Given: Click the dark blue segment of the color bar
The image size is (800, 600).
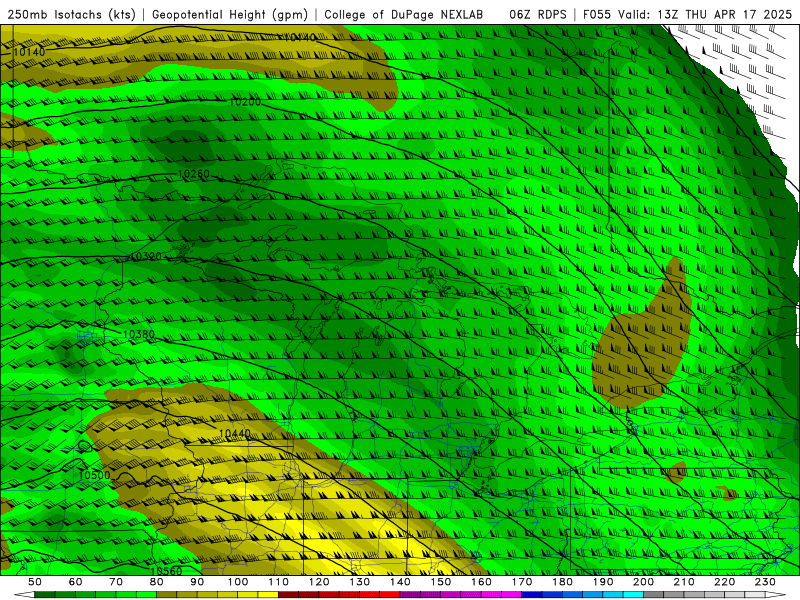Looking at the screenshot, I should (x=532, y=595).
